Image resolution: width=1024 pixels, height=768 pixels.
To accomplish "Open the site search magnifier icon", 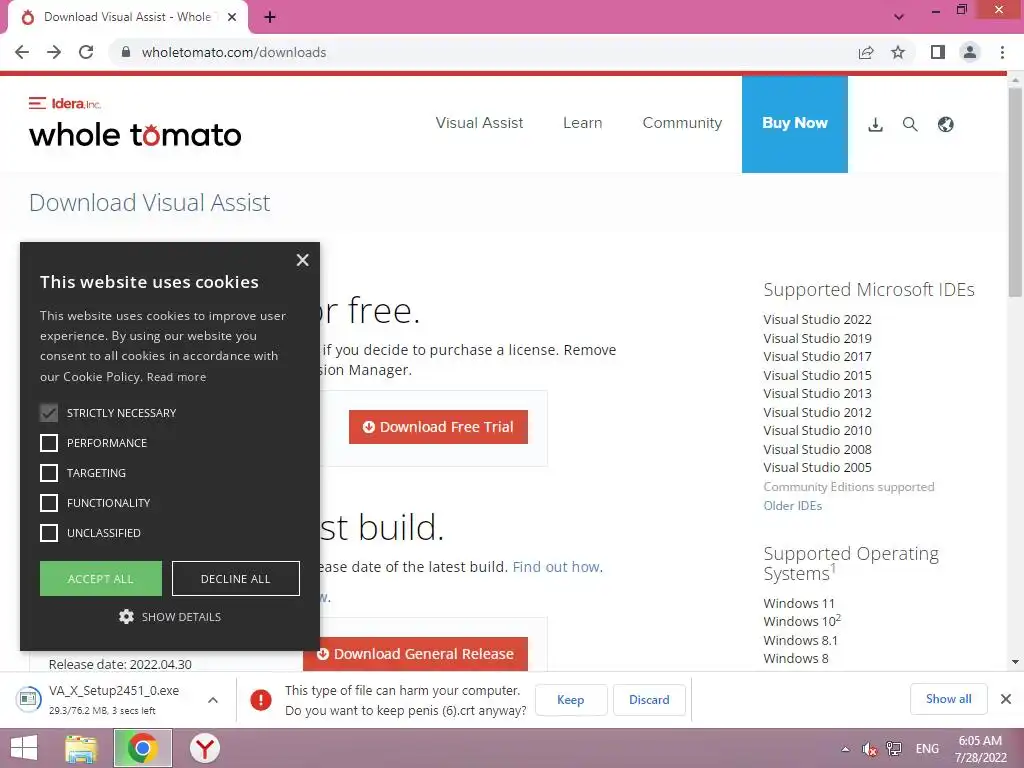I will tap(910, 124).
